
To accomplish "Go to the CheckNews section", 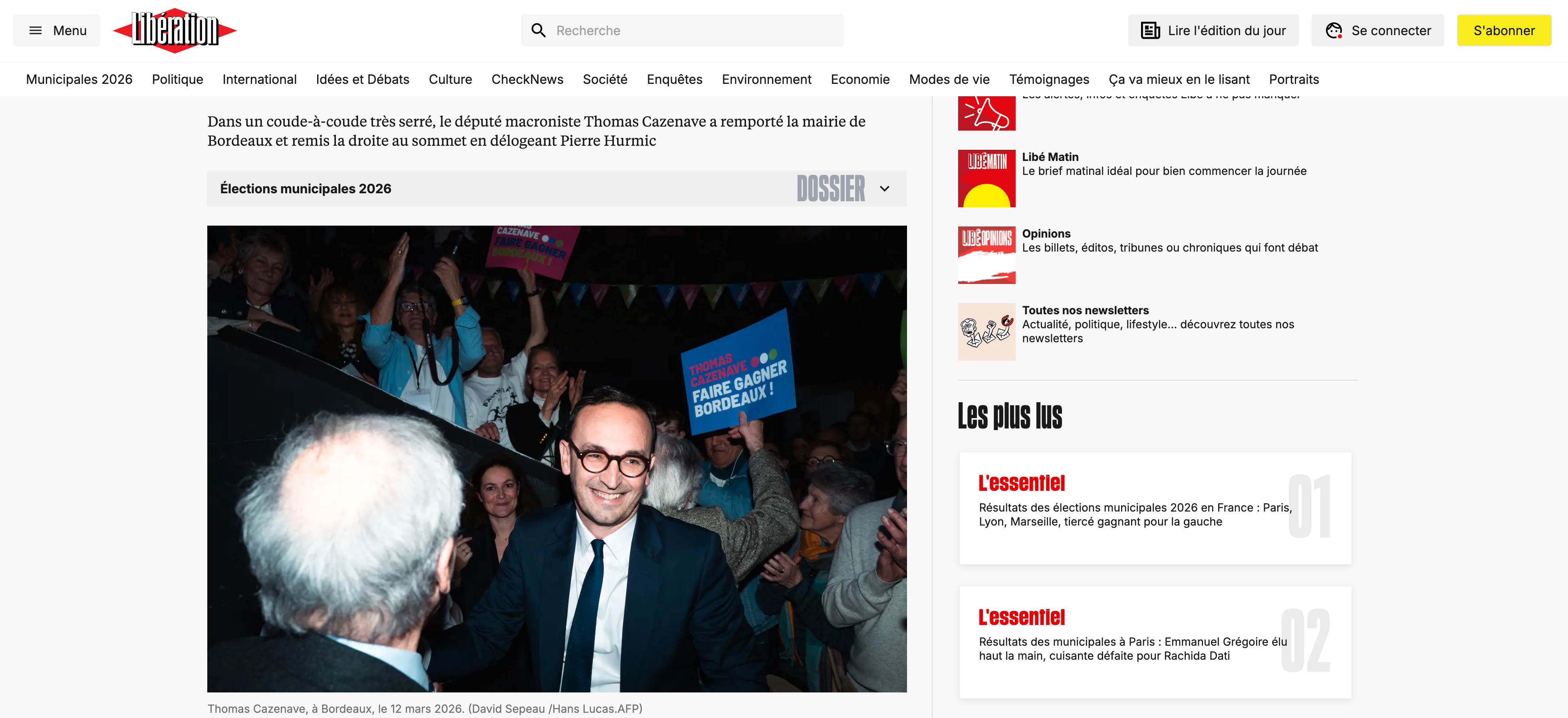I will pos(527,79).
